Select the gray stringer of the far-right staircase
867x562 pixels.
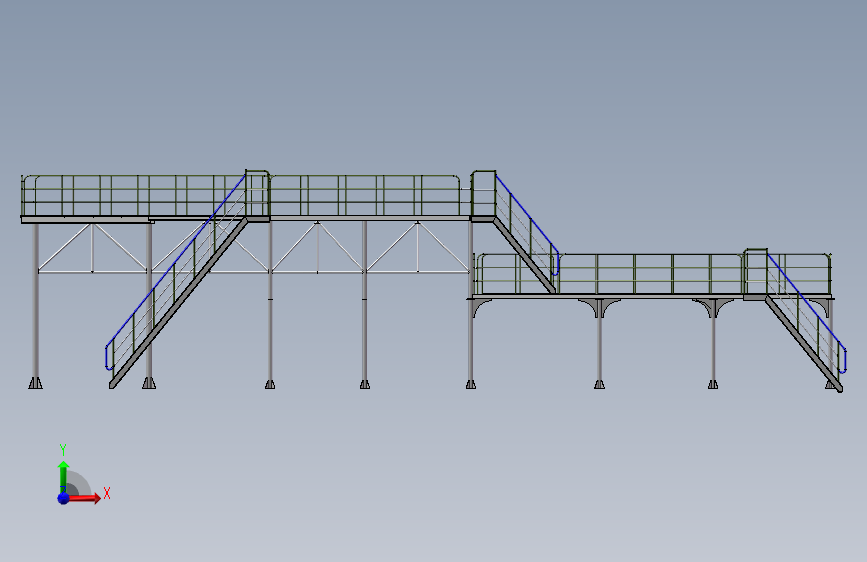(x=804, y=344)
